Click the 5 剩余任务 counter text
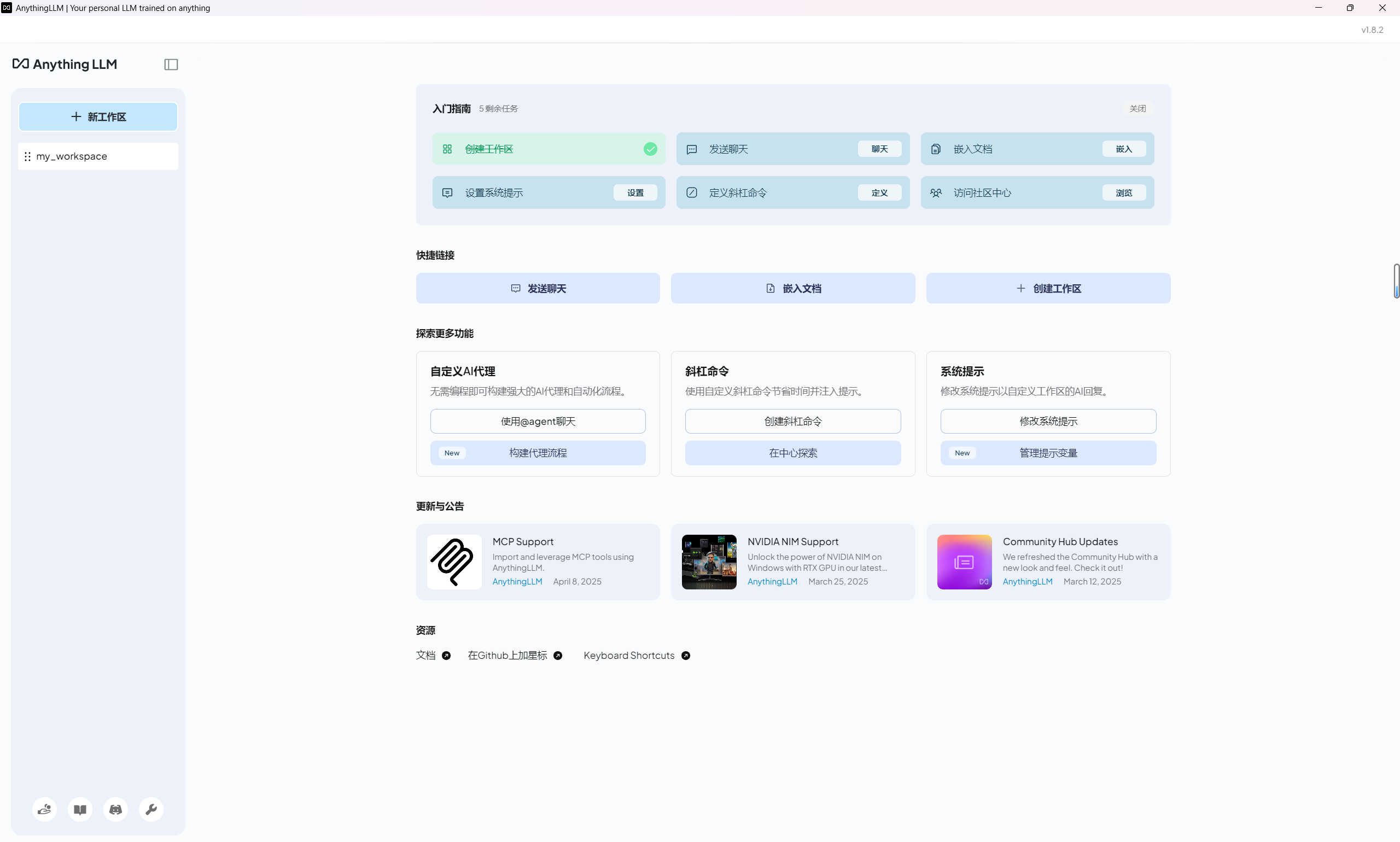Image resolution: width=1400 pixels, height=842 pixels. tap(498, 109)
